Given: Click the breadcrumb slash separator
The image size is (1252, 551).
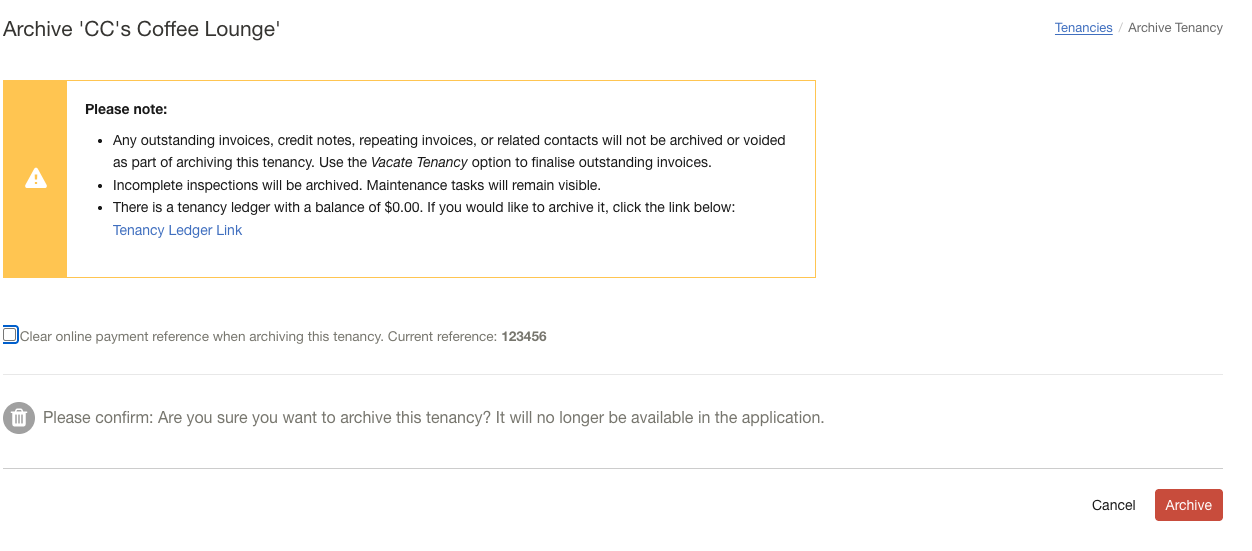Looking at the screenshot, I should 1120,28.
